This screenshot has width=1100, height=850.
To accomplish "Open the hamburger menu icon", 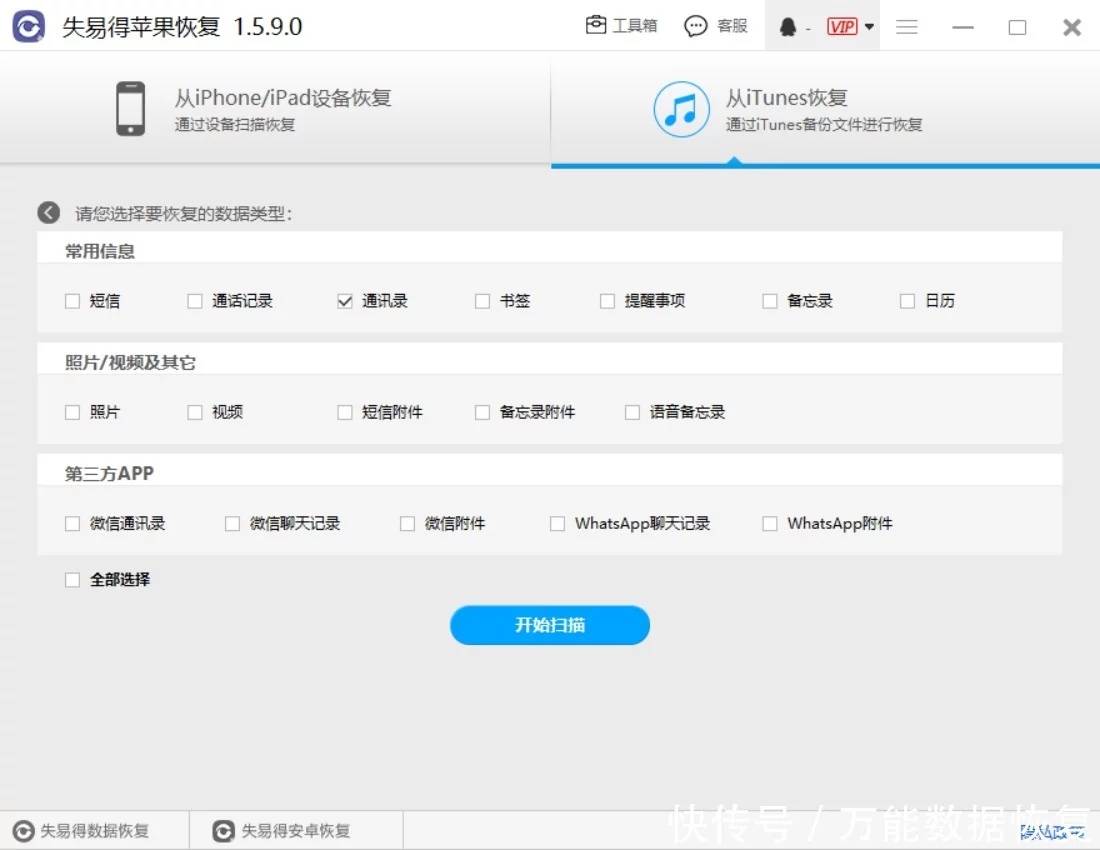I will pyautogui.click(x=907, y=26).
